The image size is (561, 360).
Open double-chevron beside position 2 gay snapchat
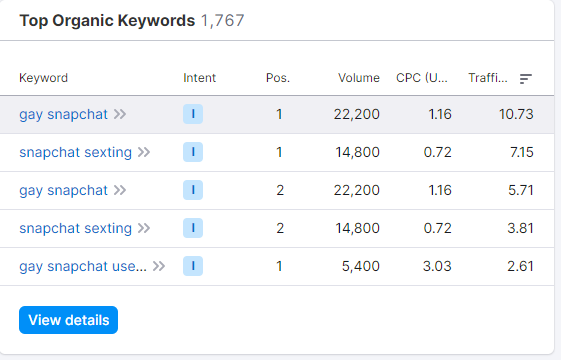[120, 190]
